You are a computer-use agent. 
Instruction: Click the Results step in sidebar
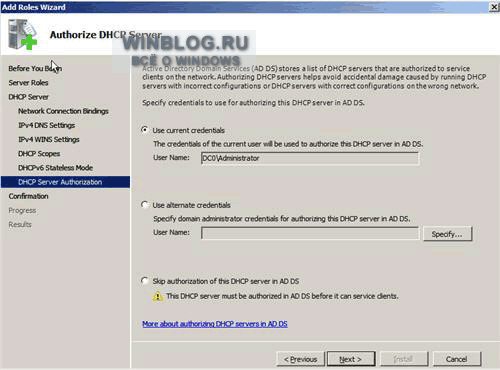point(20,224)
